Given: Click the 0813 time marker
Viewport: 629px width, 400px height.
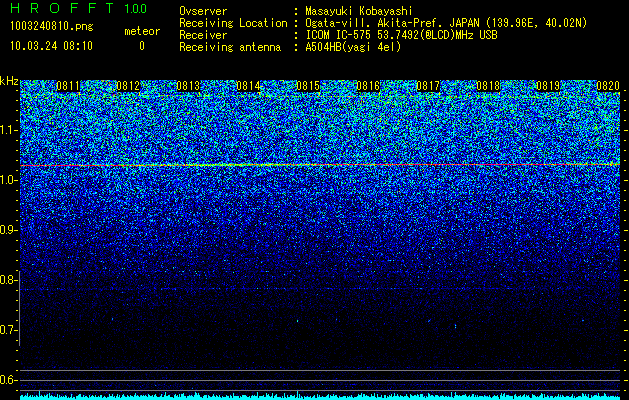Looking at the screenshot, I should 188,86.
